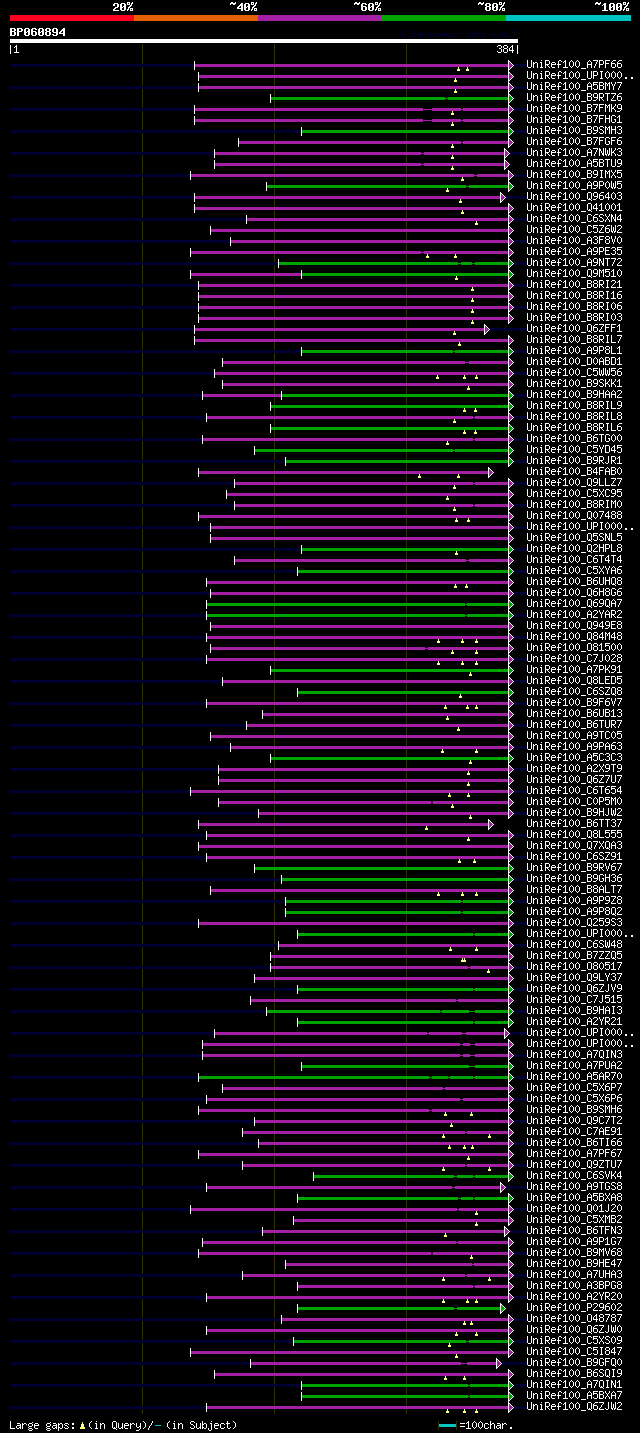Click the cyan ~100% identity legend segment
The image size is (640, 1433).
pyautogui.click(x=568, y=17)
